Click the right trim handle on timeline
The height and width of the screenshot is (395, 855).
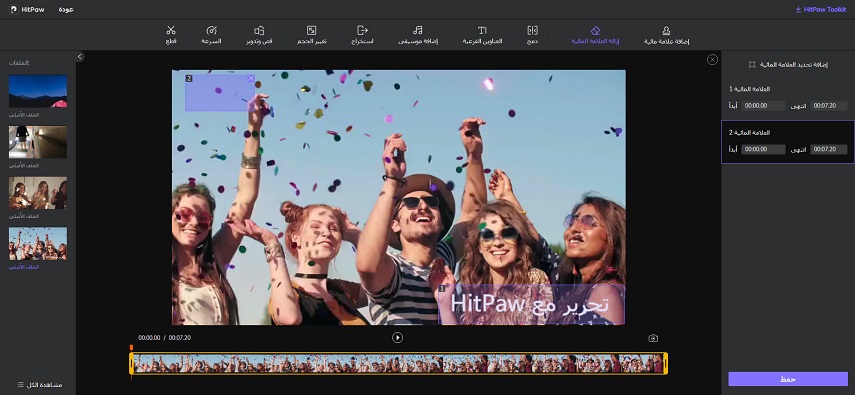click(x=666, y=363)
